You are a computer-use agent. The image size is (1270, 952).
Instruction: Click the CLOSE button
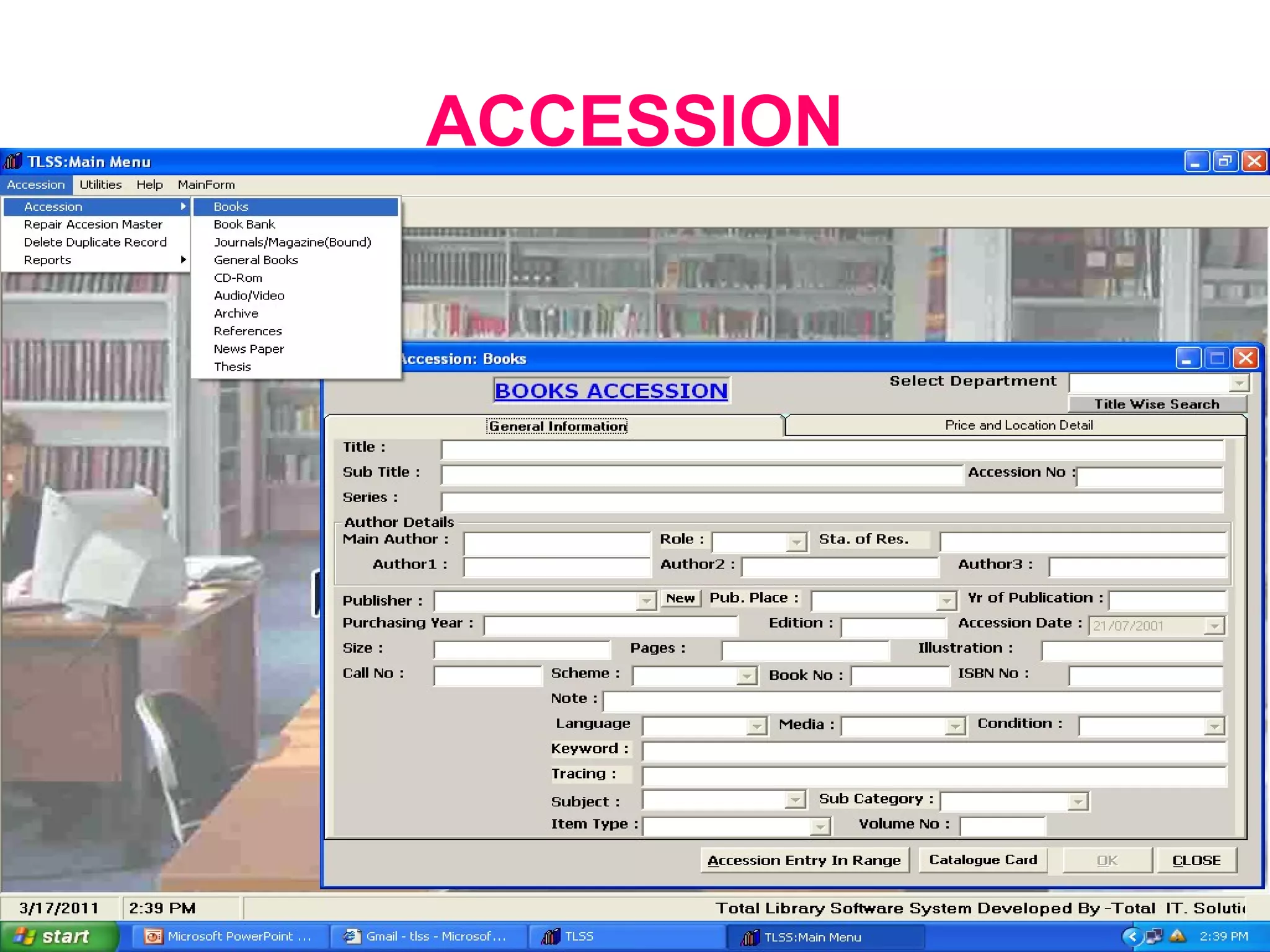coord(1196,860)
